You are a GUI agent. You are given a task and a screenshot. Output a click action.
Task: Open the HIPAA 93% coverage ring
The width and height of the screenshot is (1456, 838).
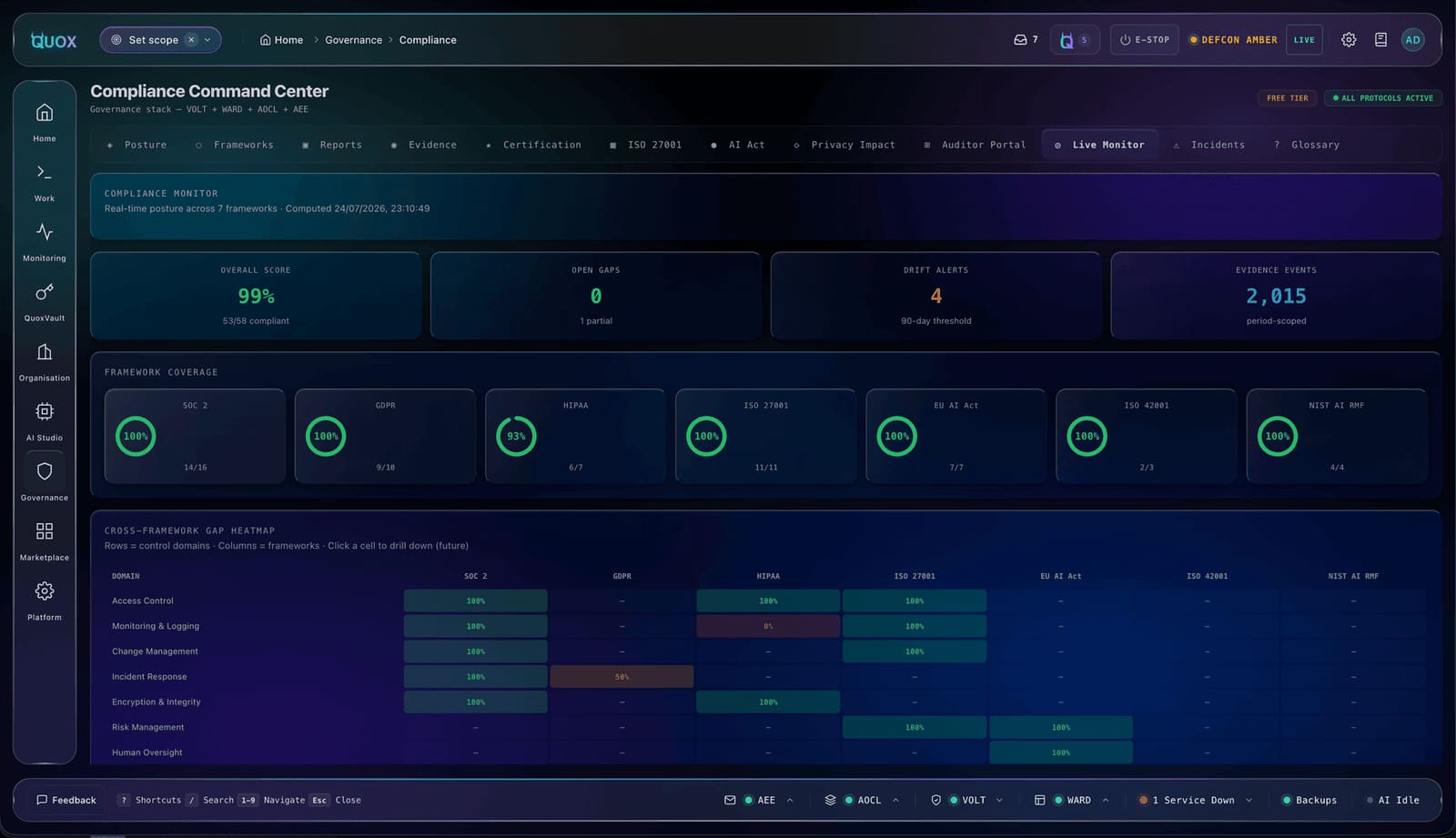pyautogui.click(x=516, y=437)
